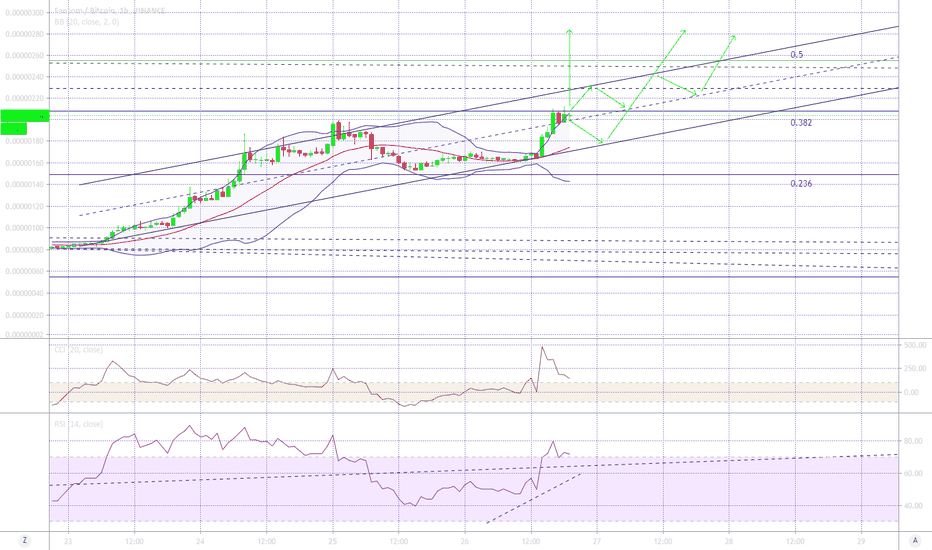Click the 0.00000120 price axis label

pyautogui.click(x=24, y=206)
